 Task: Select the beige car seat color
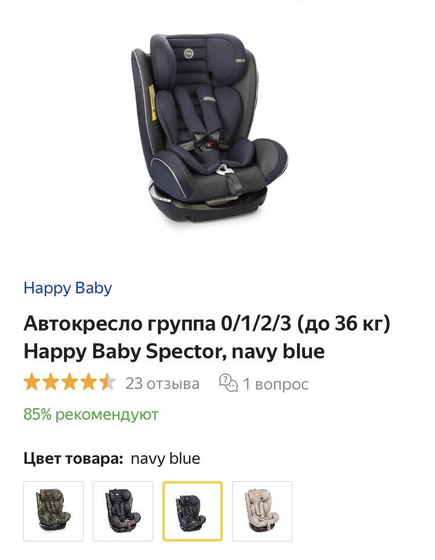coord(262,511)
